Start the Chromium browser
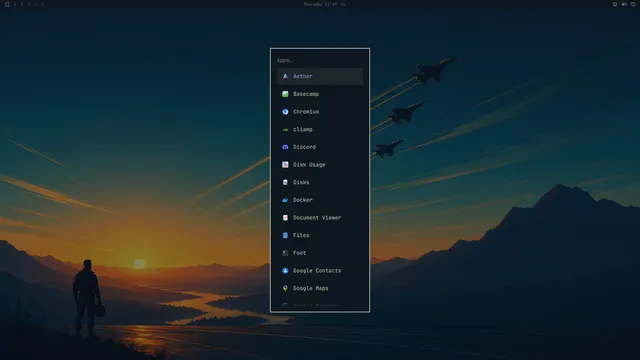 click(x=320, y=111)
